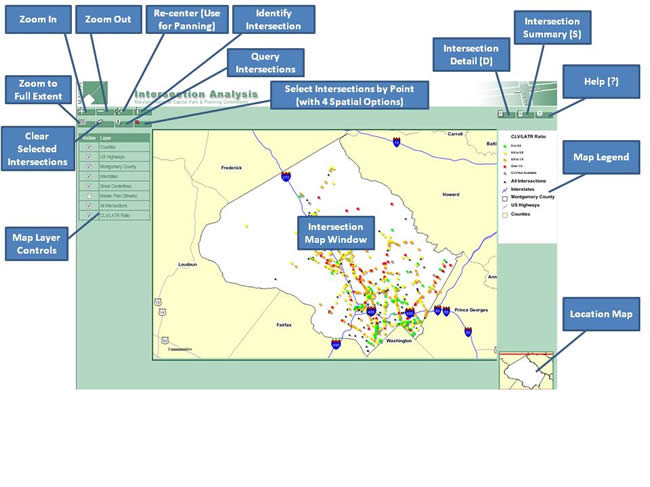This screenshot has height=487, width=650.
Task: Click Interstates entry in the map legend
Action: click(x=522, y=189)
